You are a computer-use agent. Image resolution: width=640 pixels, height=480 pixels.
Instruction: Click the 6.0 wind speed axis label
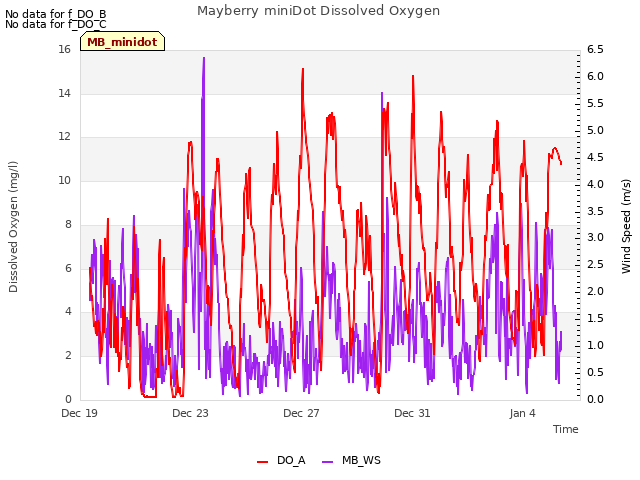point(595,76)
